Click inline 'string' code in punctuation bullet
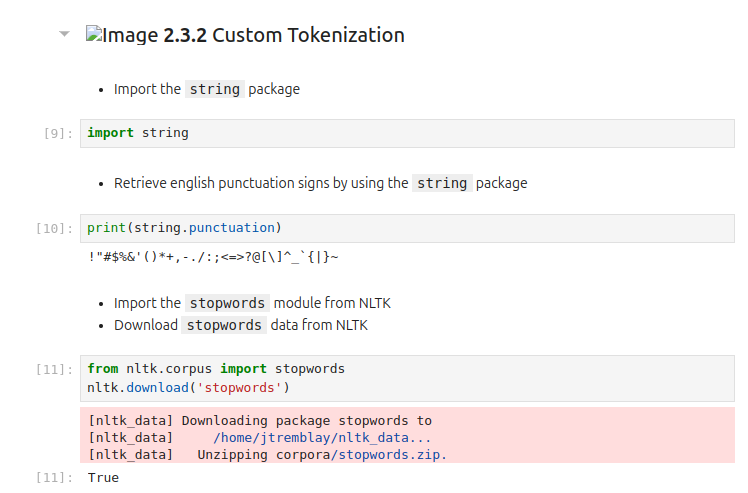This screenshot has height=493, width=748. (442, 183)
